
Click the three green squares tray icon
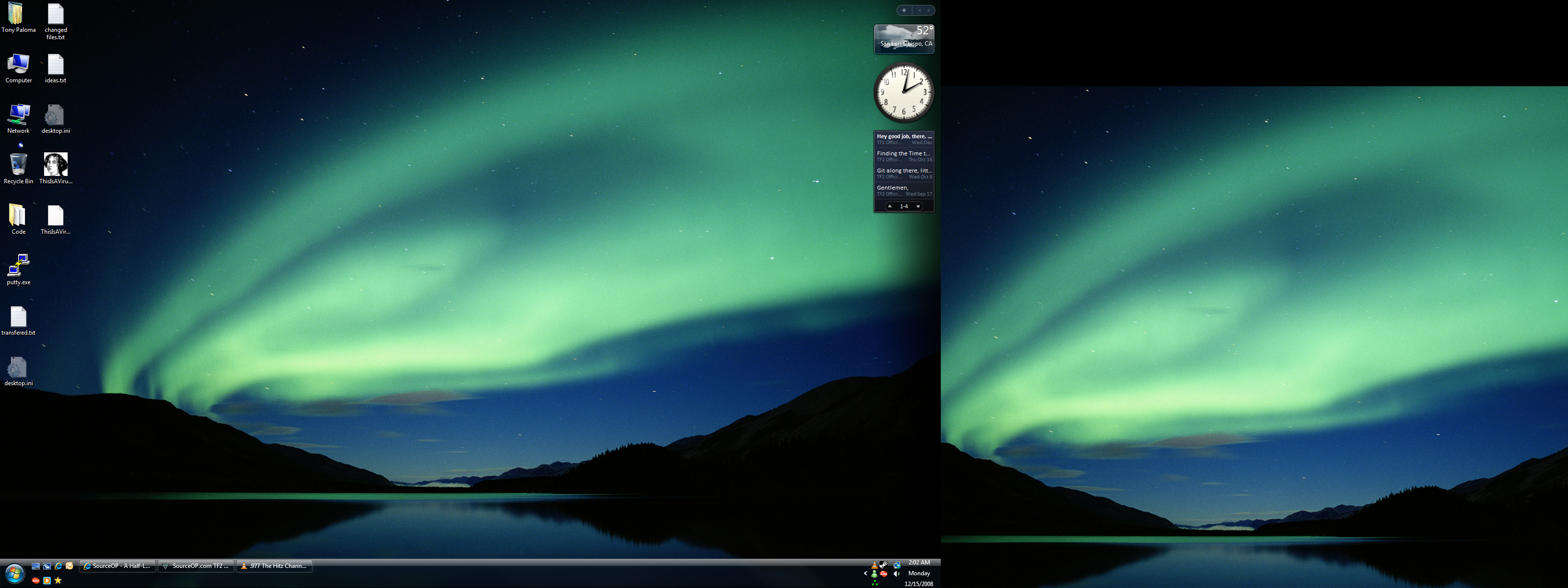click(x=875, y=583)
